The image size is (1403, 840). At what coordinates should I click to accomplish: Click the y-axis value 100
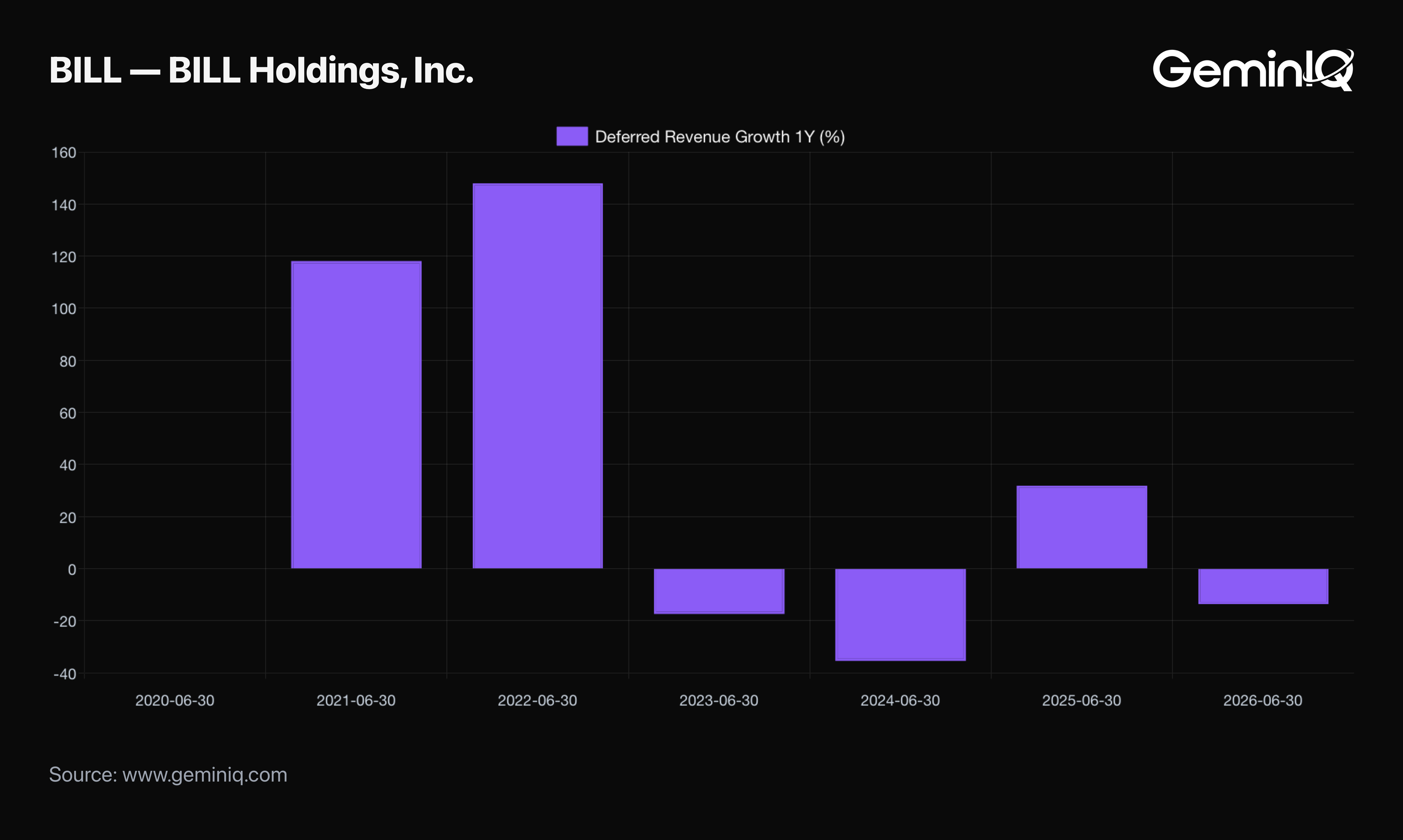(64, 309)
